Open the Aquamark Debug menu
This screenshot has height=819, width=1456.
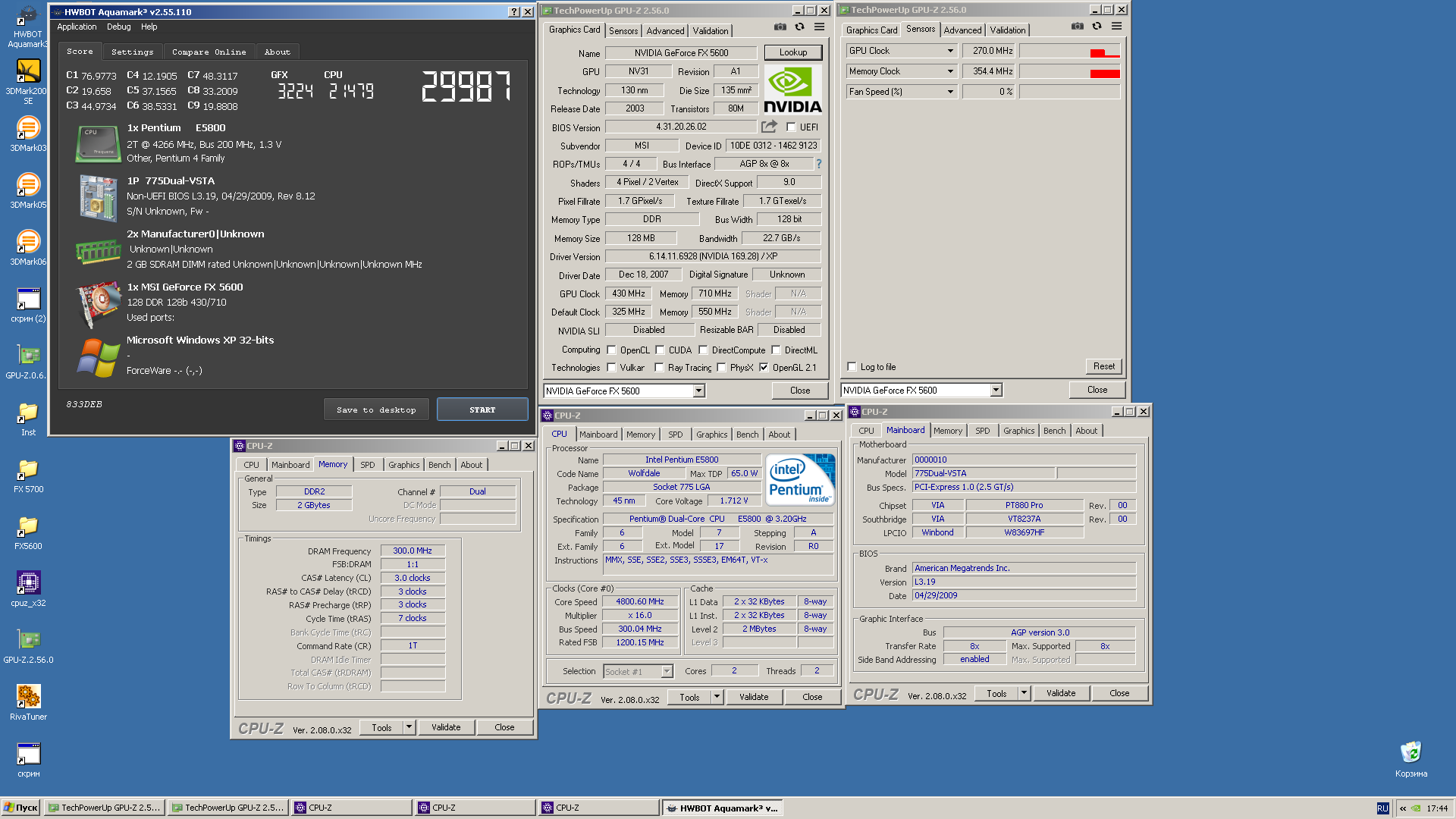(x=118, y=27)
